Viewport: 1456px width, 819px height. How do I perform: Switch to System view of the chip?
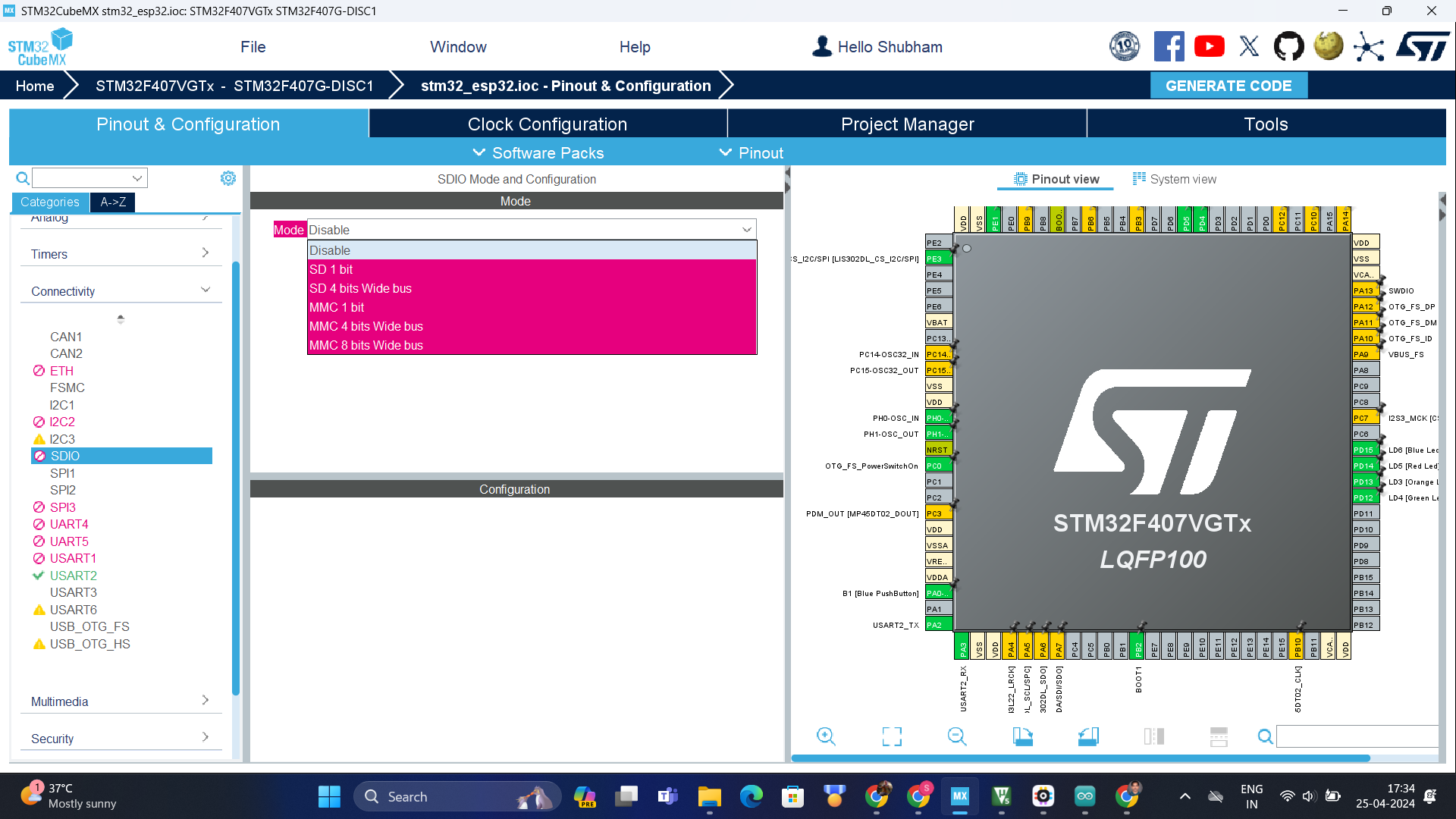click(1175, 179)
